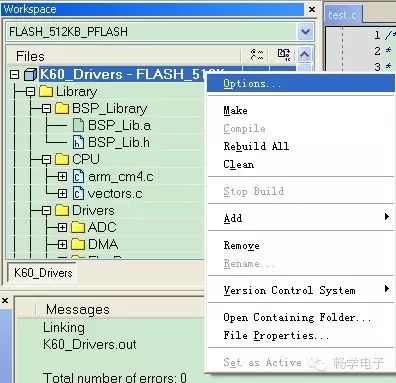The width and height of the screenshot is (396, 383).
Task: Click the ADC folder icon
Action: (78, 227)
